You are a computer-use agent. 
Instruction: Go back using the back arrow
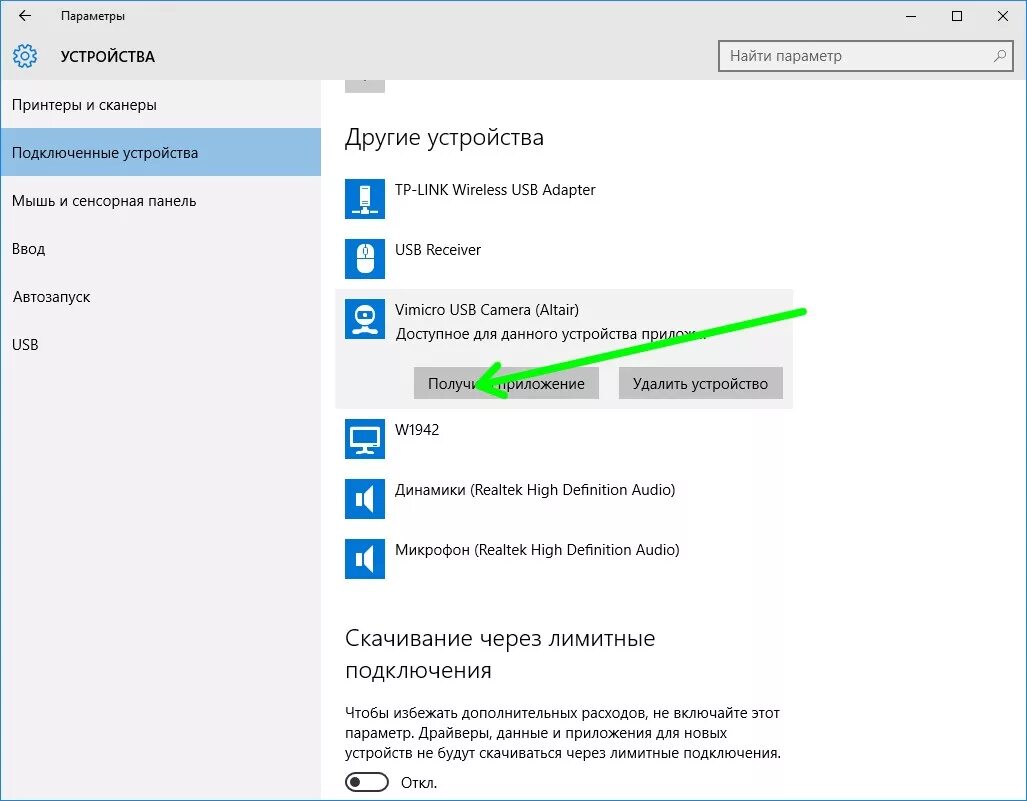tap(25, 16)
